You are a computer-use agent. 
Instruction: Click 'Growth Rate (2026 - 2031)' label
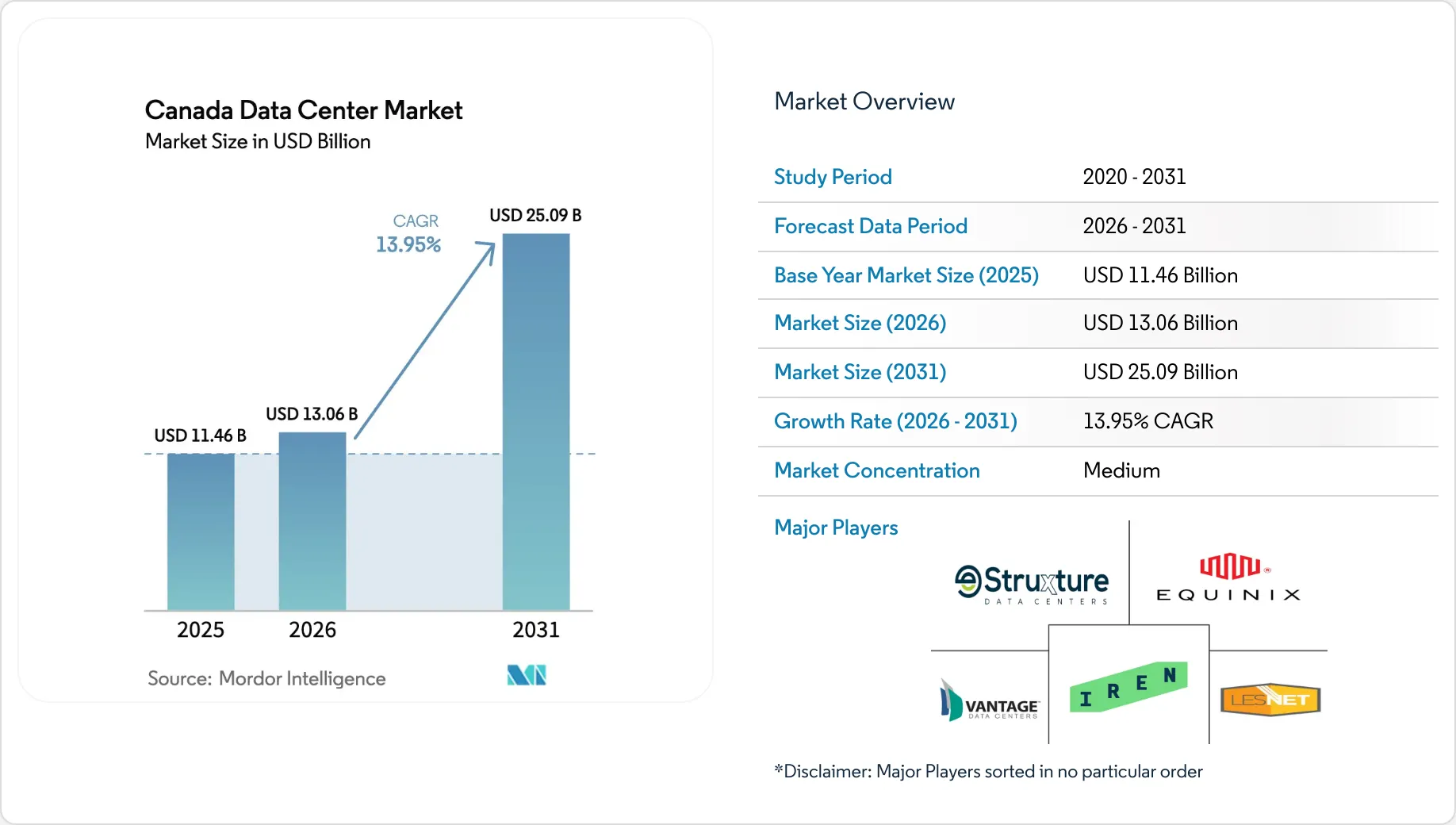tap(895, 421)
